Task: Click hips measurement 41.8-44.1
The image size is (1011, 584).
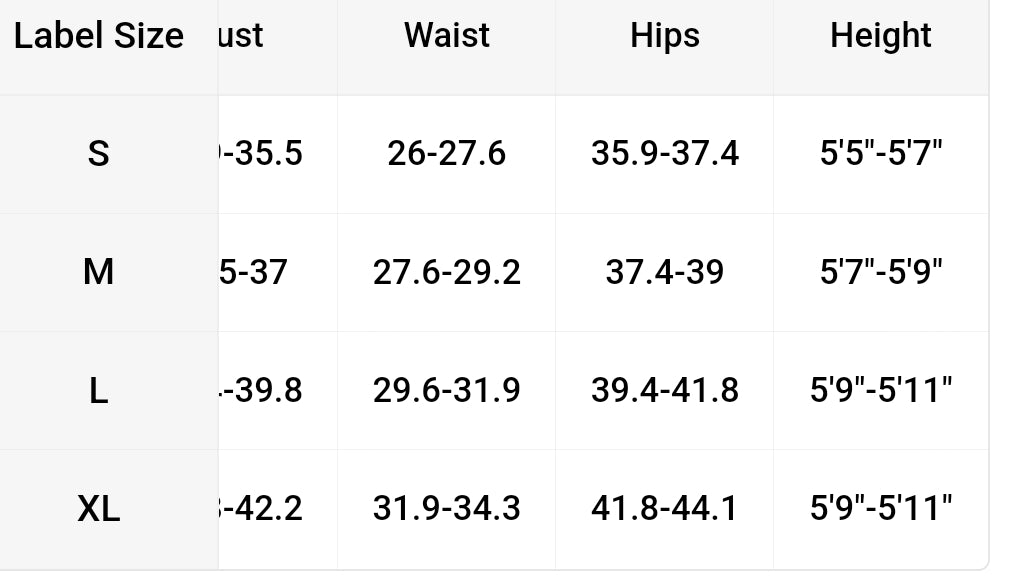Action: (x=664, y=508)
